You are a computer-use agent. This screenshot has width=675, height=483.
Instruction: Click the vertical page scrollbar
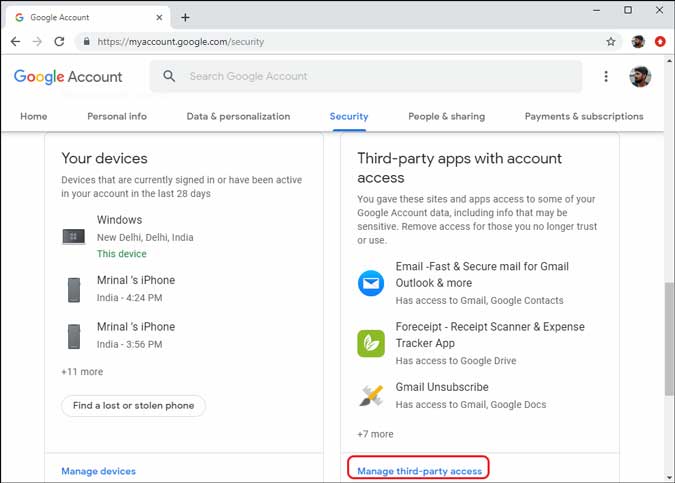(x=669, y=340)
